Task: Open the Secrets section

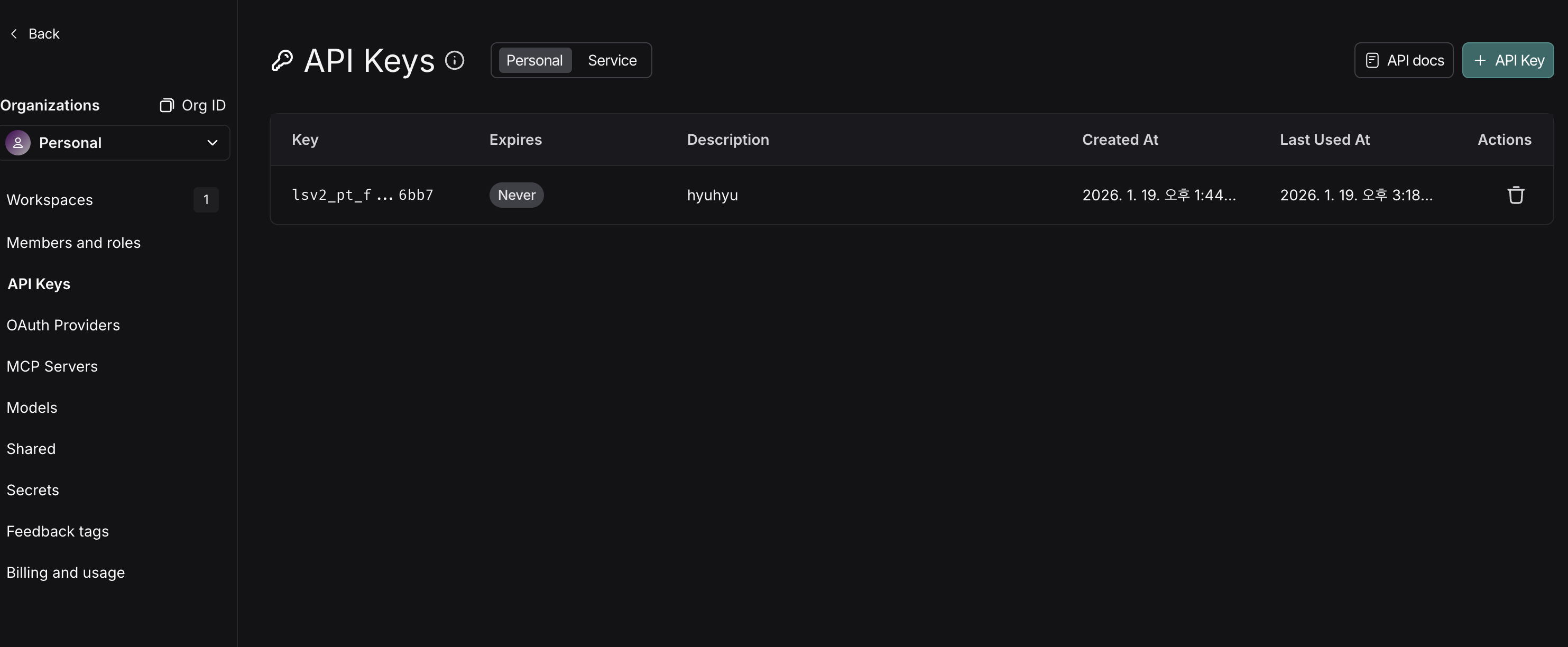Action: click(33, 490)
